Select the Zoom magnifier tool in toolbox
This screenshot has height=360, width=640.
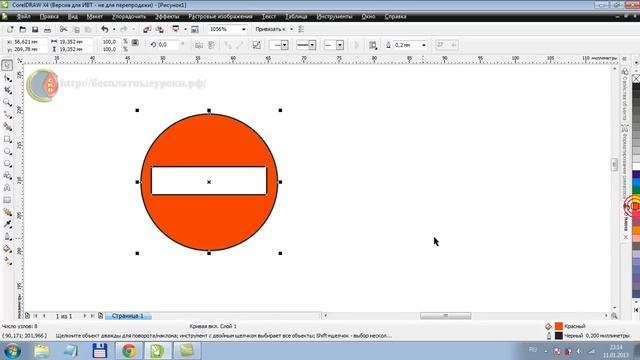point(7,102)
